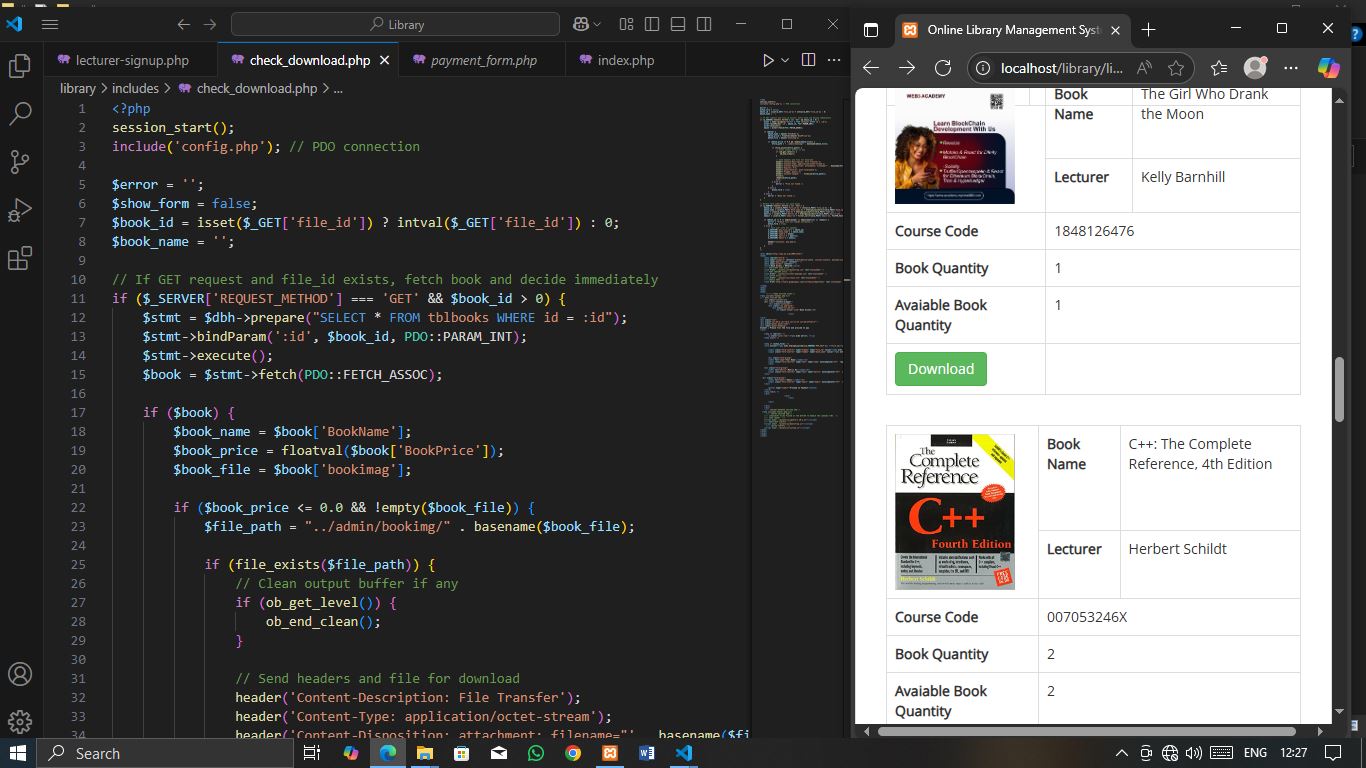Open the browser profile avatar
This screenshot has width=1366, height=768.
point(1255,68)
